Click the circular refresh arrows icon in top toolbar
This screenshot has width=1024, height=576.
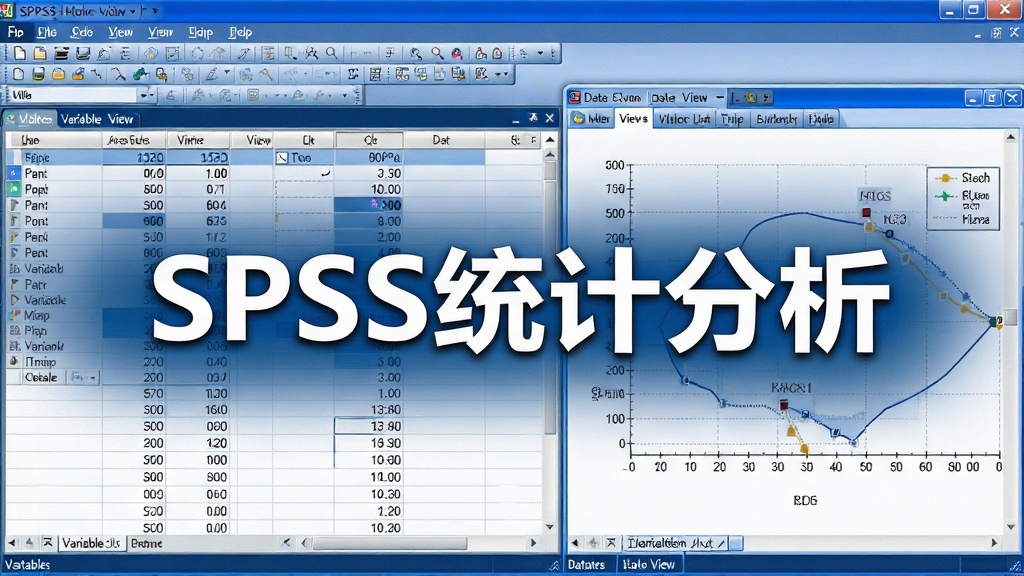click(x=197, y=53)
